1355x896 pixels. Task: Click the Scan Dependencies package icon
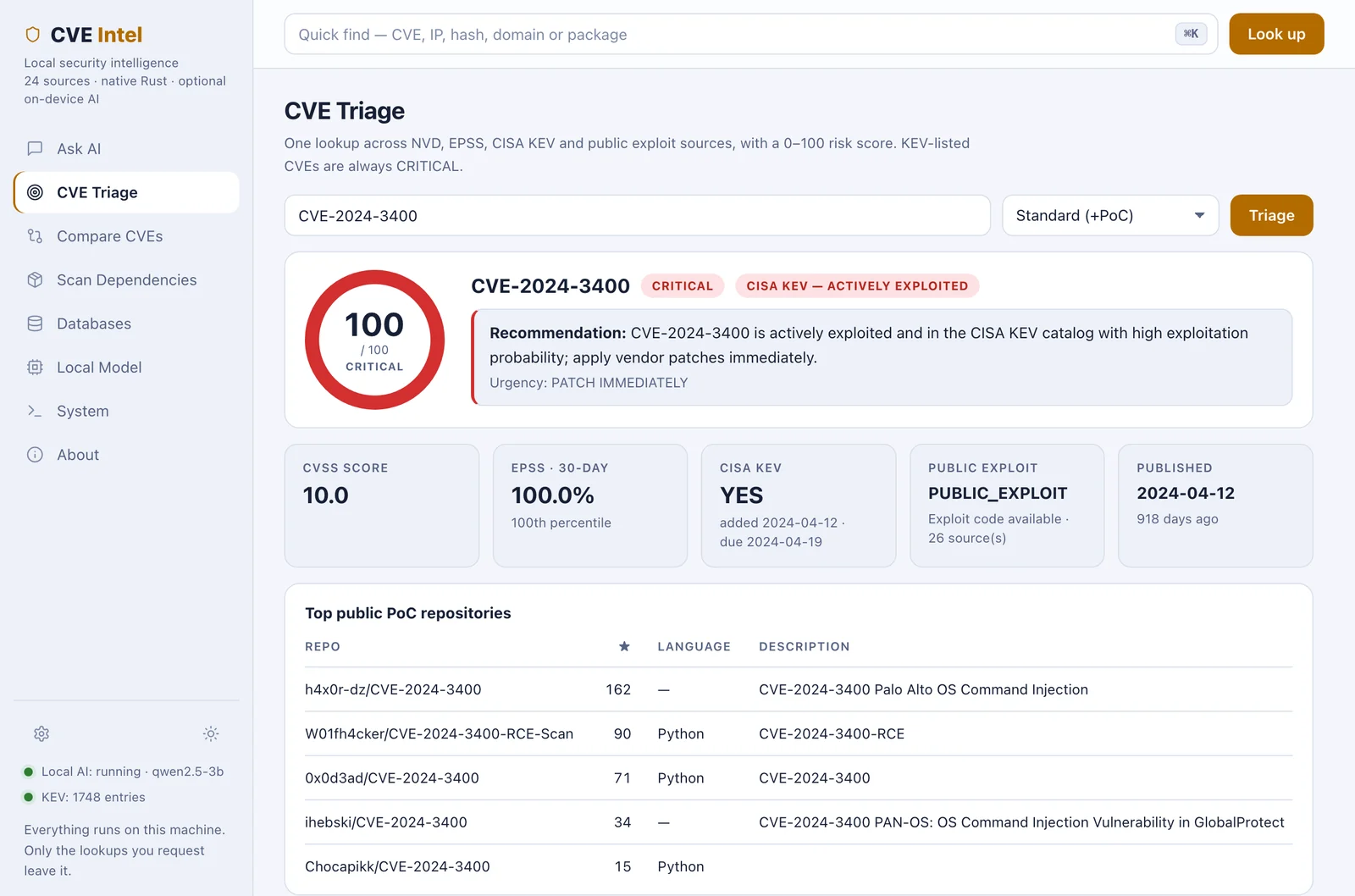point(35,279)
